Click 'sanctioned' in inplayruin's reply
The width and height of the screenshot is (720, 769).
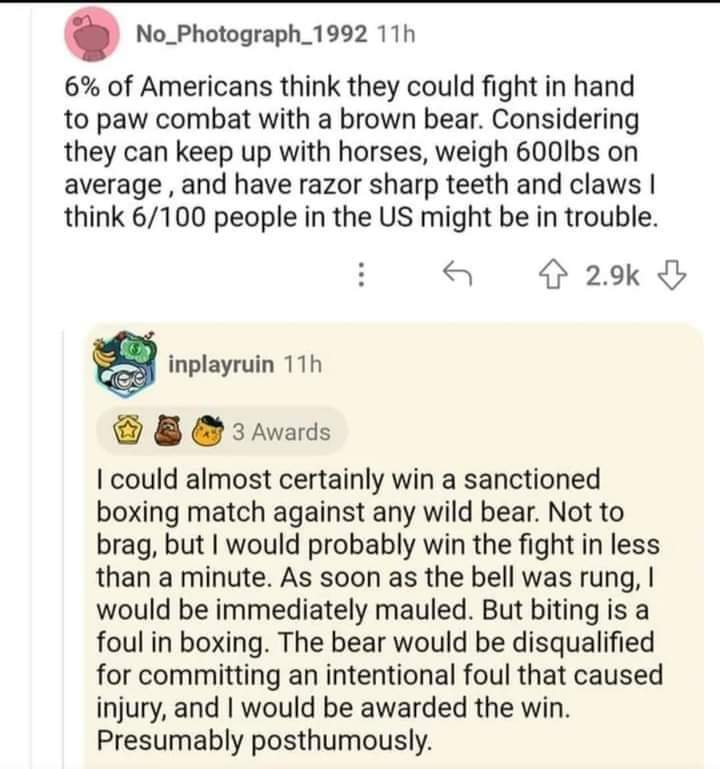pyautogui.click(x=511, y=480)
